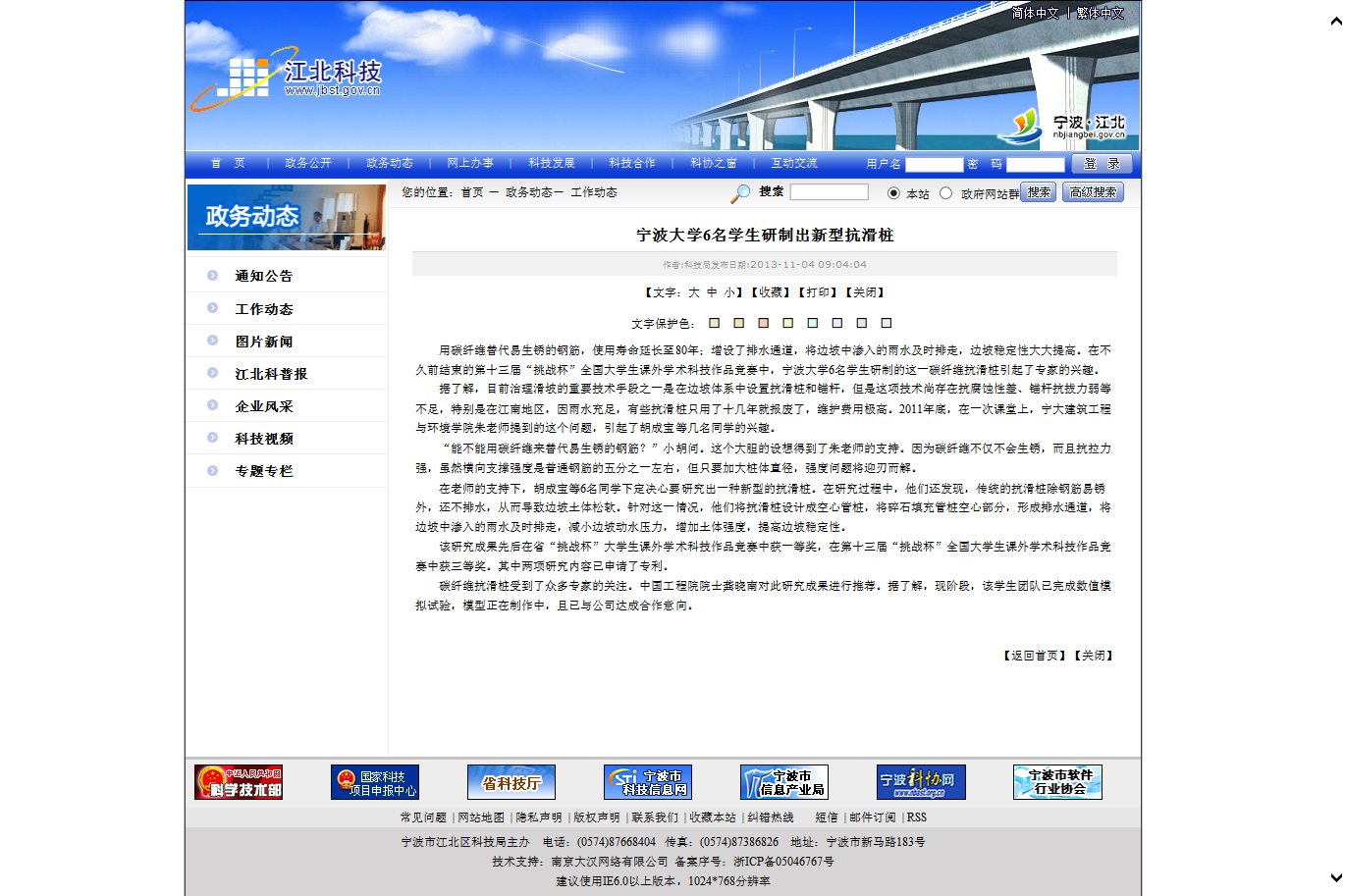
Task: Open the 科技发展 navigation menu
Action: pyautogui.click(x=552, y=164)
